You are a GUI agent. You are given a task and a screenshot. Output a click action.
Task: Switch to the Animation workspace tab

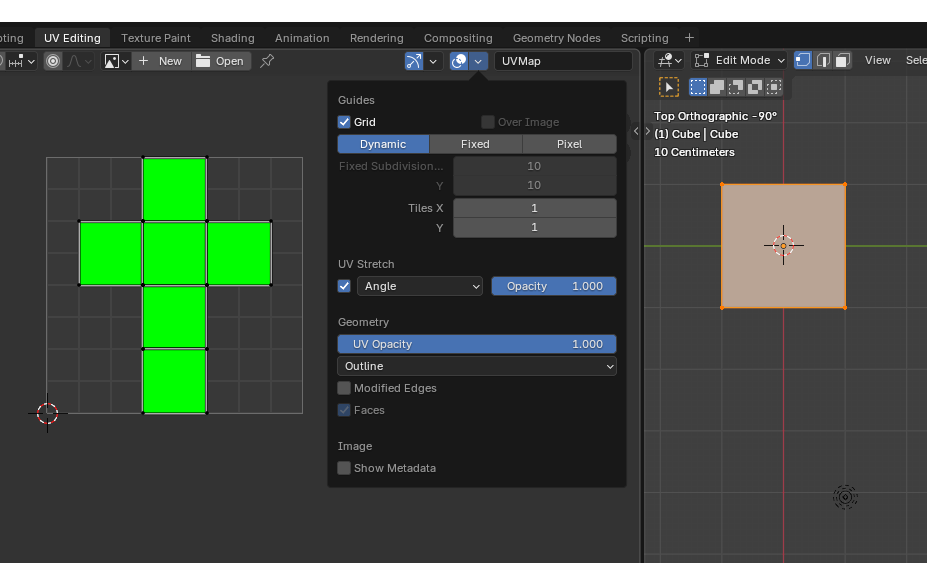pos(302,38)
